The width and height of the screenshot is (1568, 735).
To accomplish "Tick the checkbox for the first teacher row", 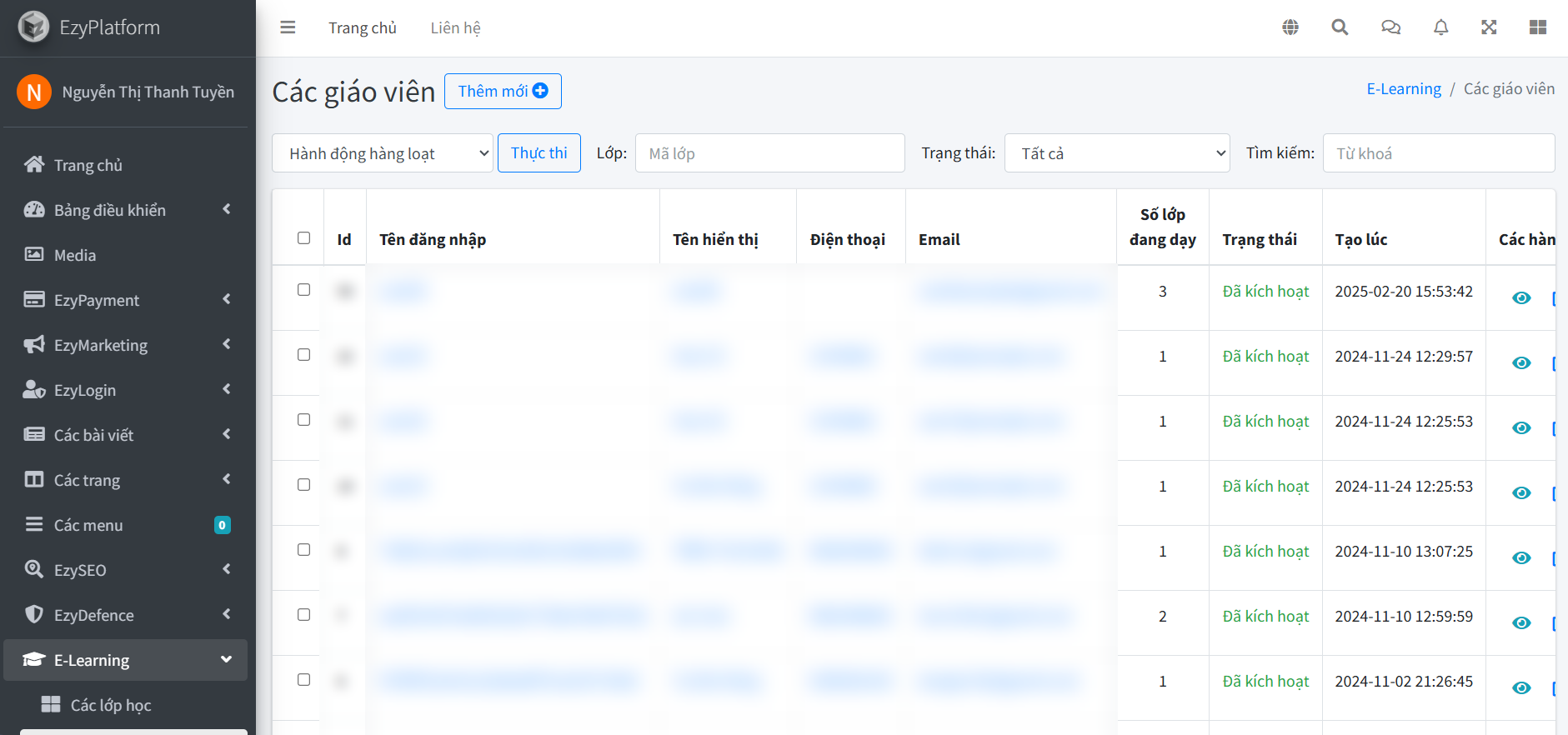I will [x=304, y=290].
